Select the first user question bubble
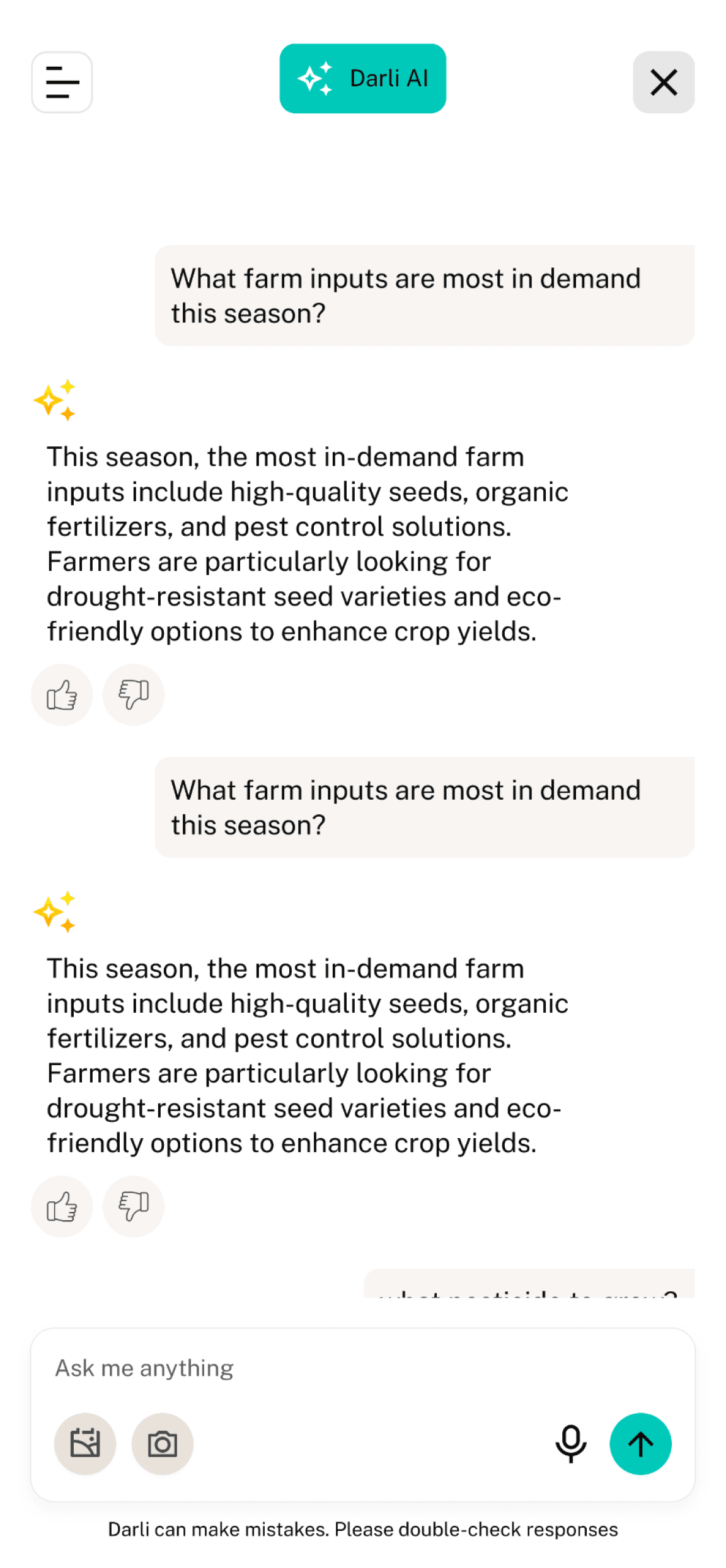Image resolution: width=726 pixels, height=1568 pixels. click(x=425, y=296)
